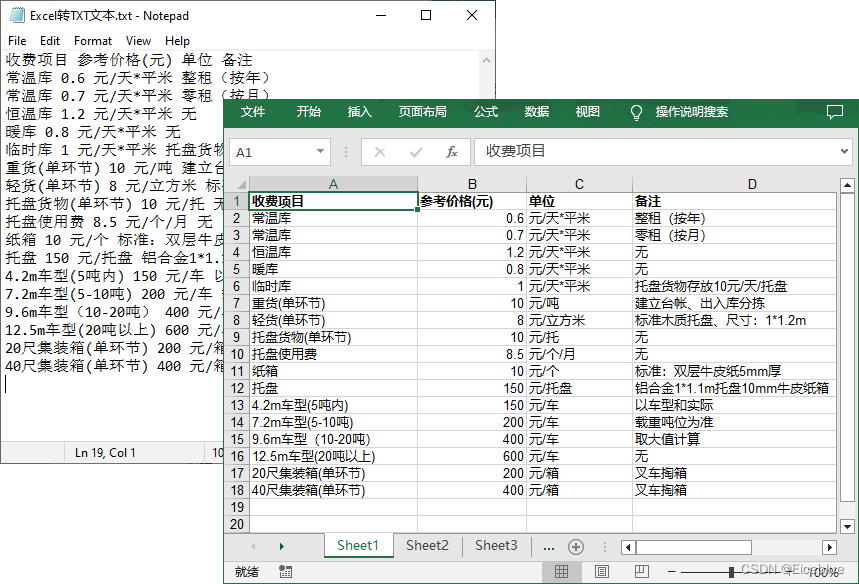Click the Select All corner triangle
This screenshot has width=859, height=584.
click(241, 185)
